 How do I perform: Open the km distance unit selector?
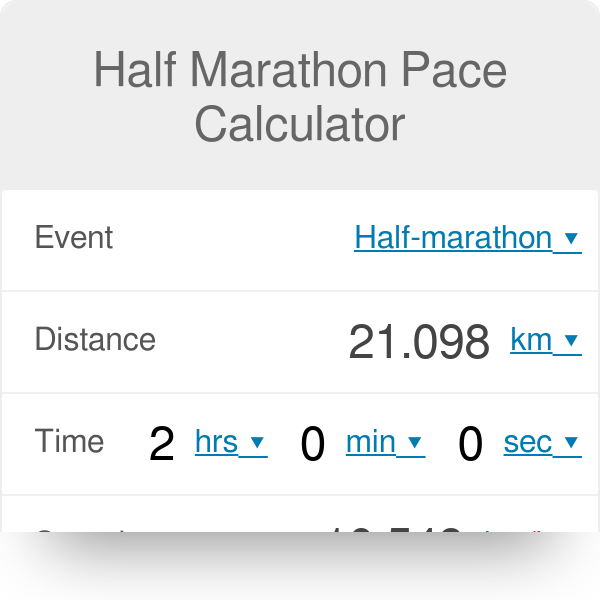532,340
